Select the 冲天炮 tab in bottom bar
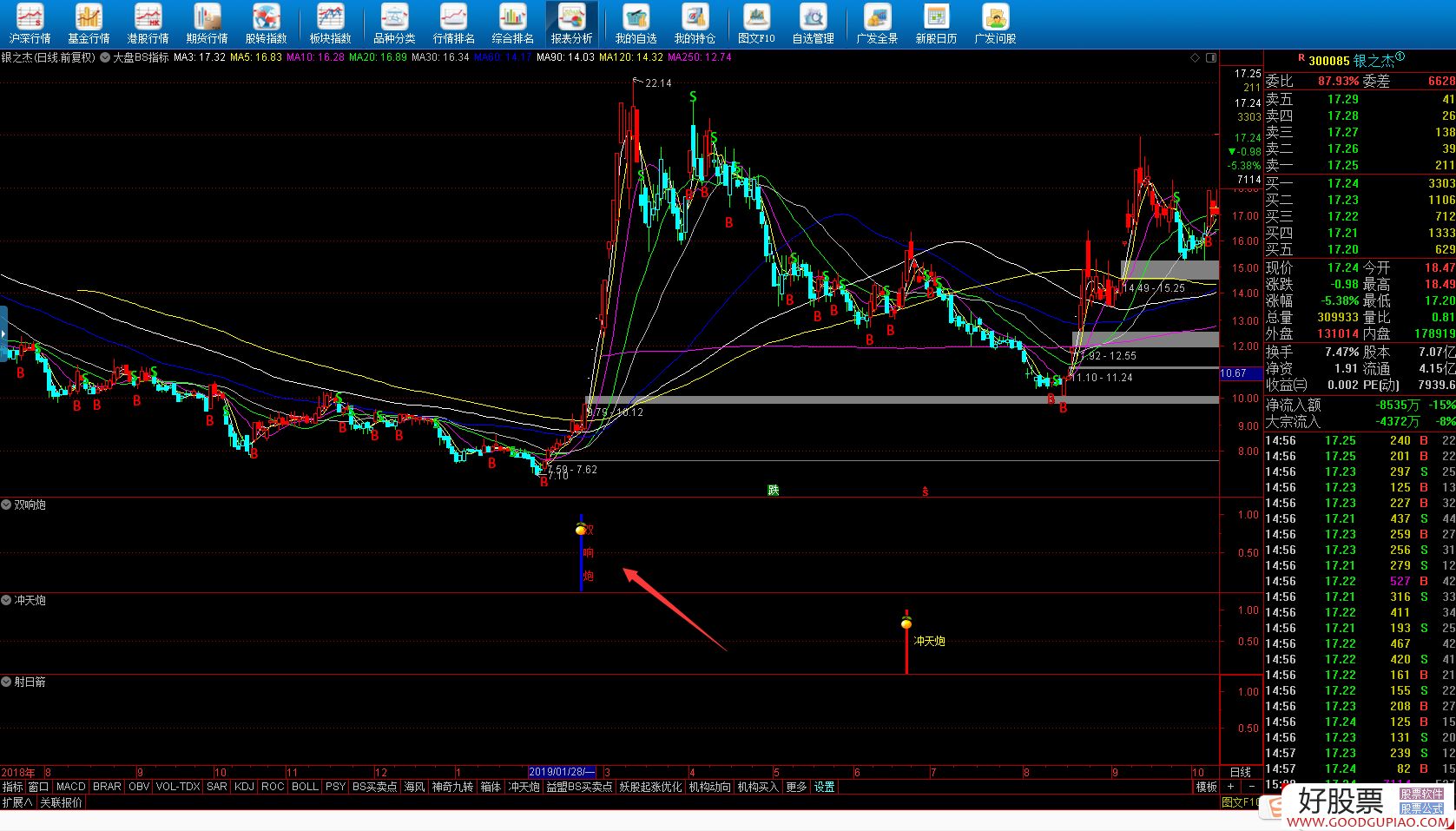Screen dimensions: 1456x831 click(x=524, y=787)
